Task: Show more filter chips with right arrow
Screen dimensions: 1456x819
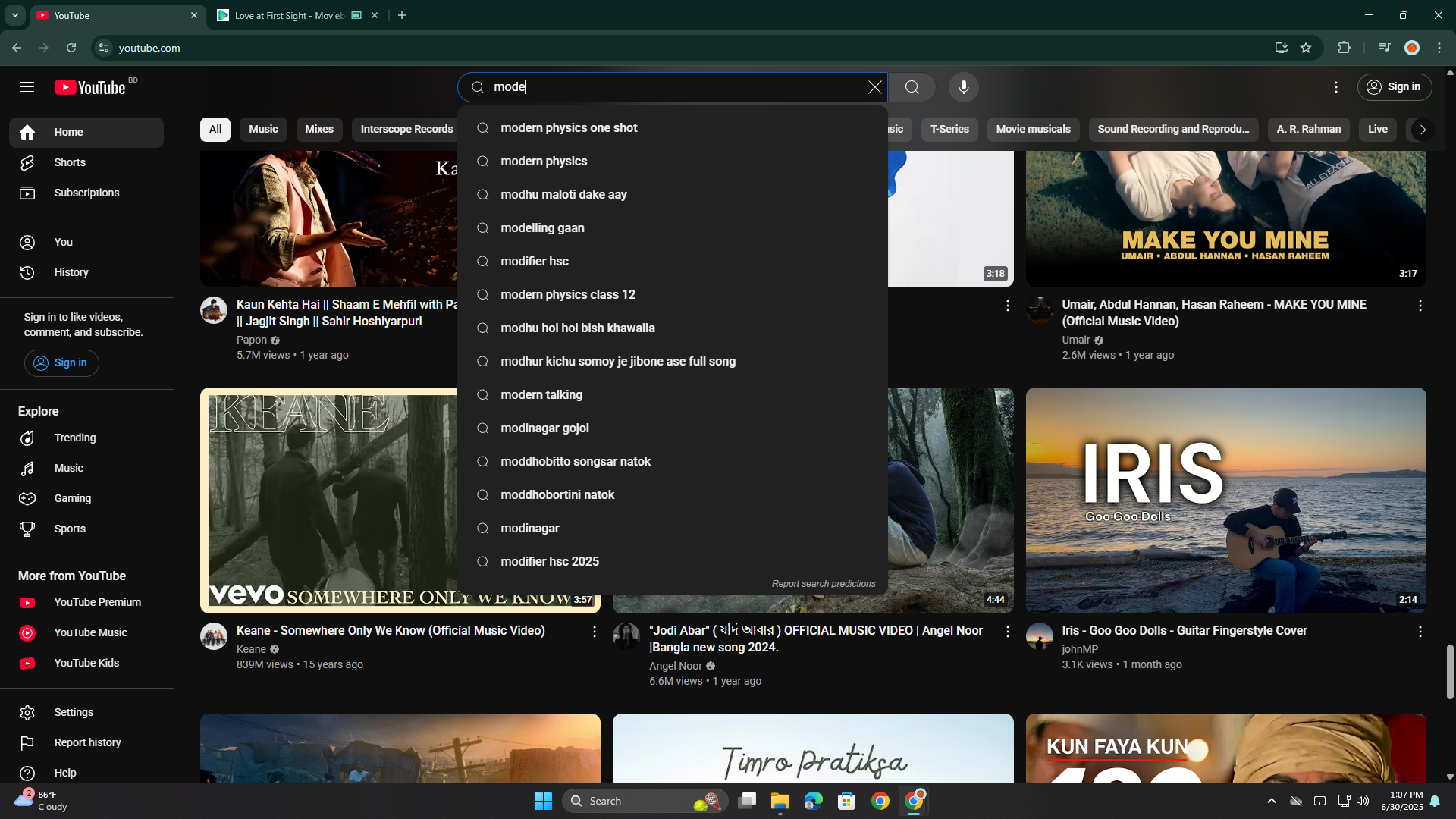Action: (1423, 130)
